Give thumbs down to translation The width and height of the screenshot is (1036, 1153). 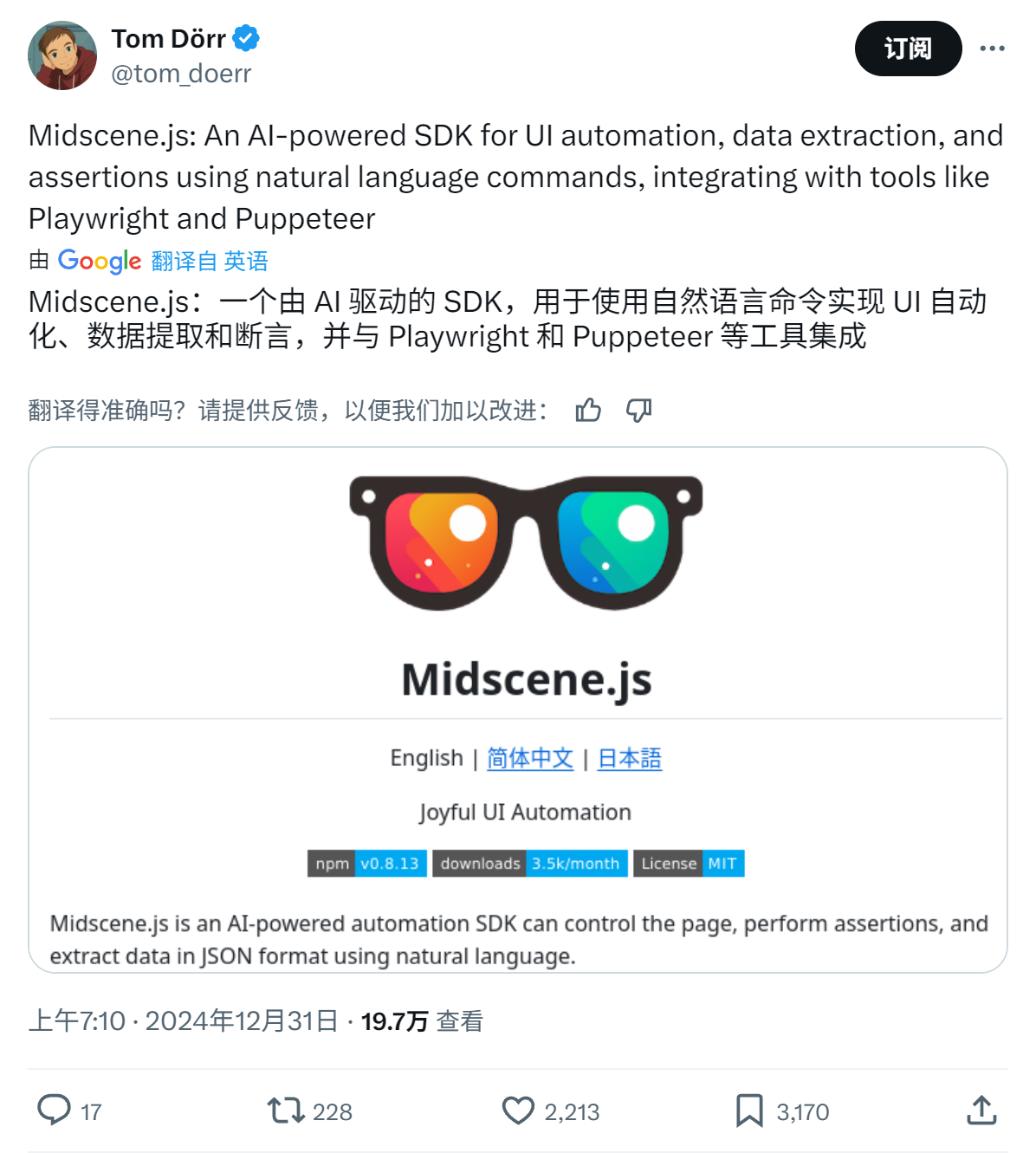(639, 410)
